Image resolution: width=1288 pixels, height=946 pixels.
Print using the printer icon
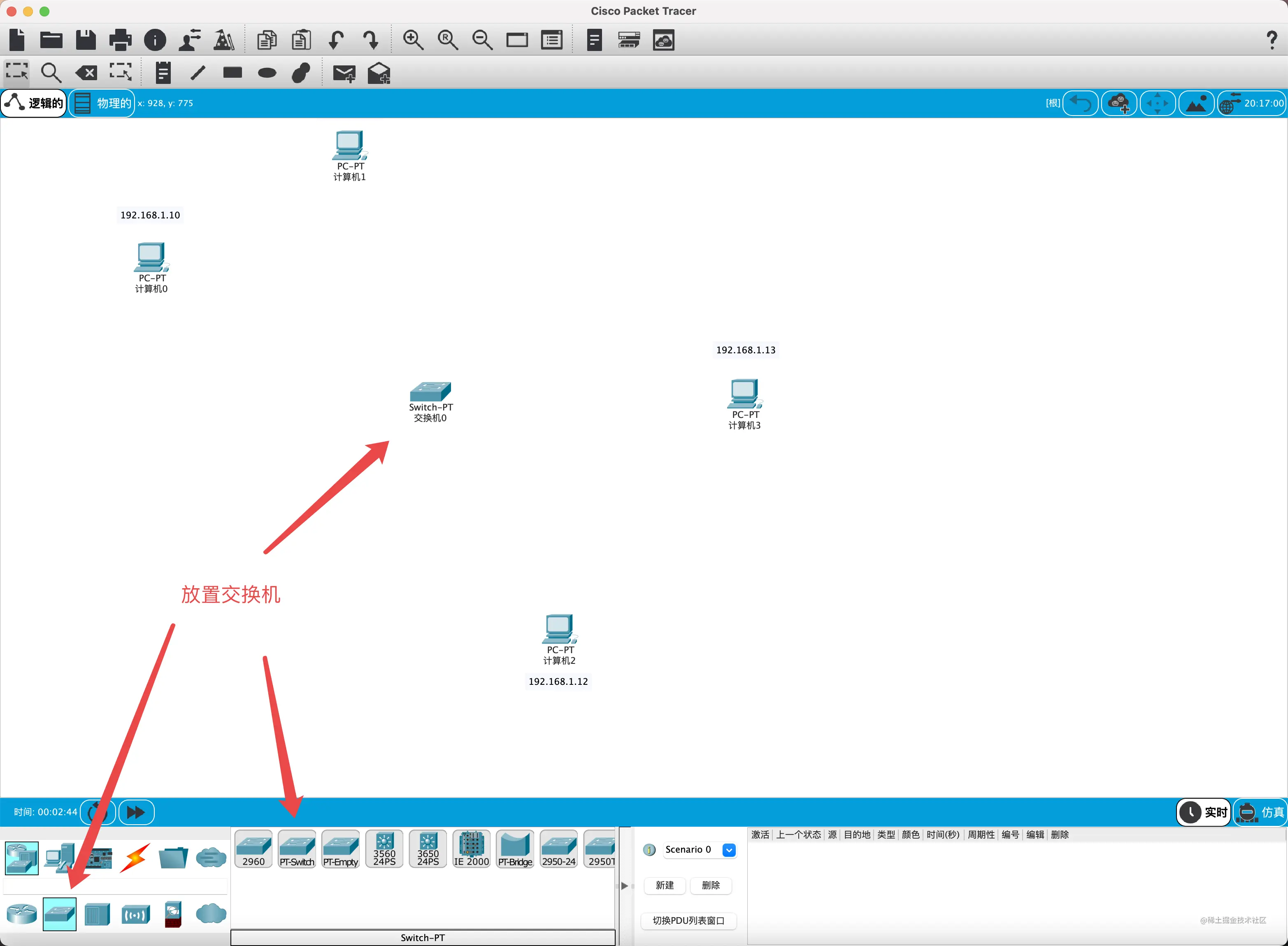120,40
